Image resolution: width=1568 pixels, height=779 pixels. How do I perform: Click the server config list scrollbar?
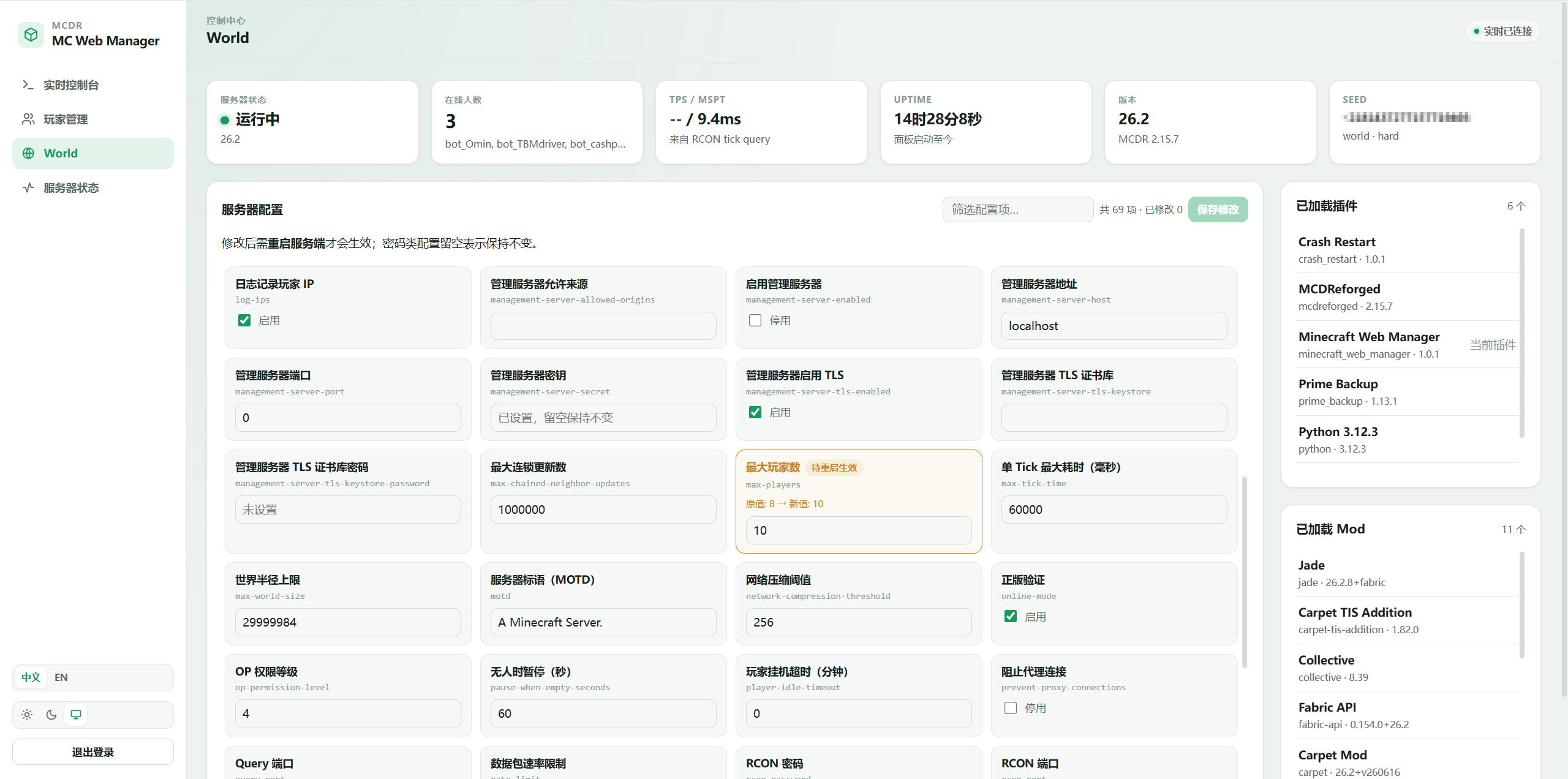(1244, 572)
